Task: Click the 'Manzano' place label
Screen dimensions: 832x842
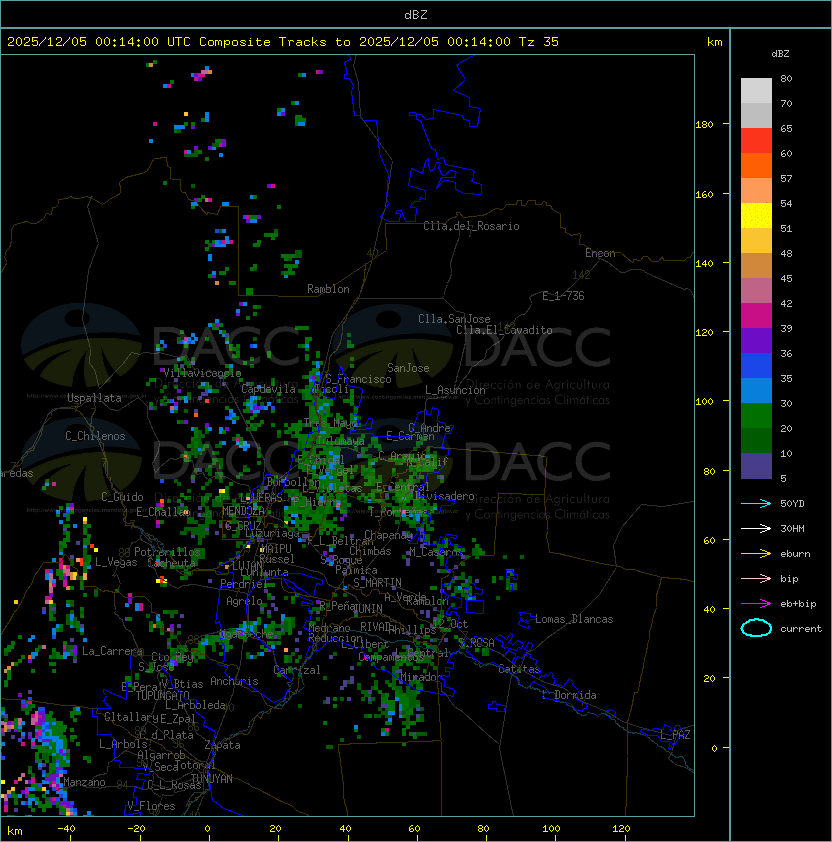Action: click(x=84, y=782)
